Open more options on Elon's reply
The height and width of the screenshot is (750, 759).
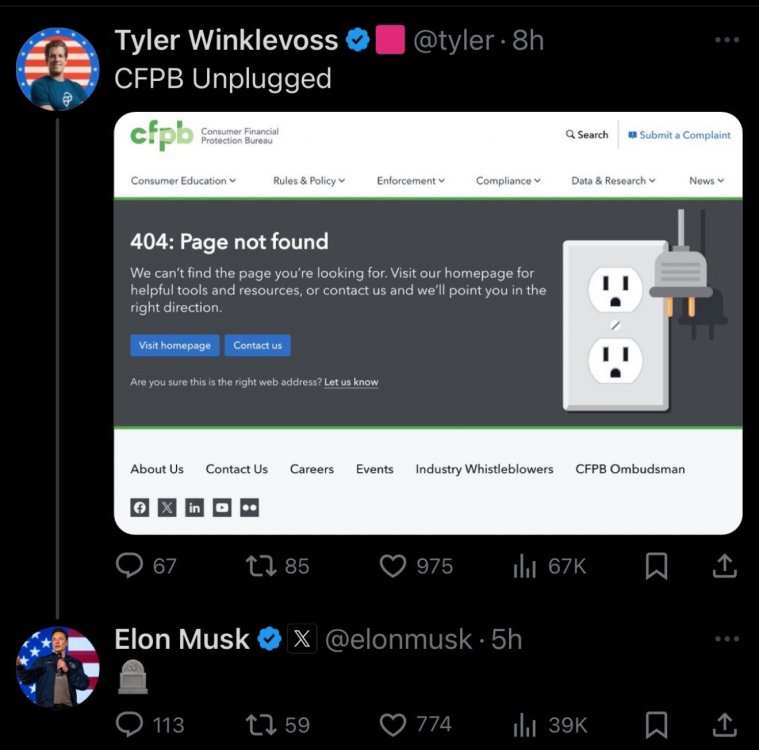(727, 639)
